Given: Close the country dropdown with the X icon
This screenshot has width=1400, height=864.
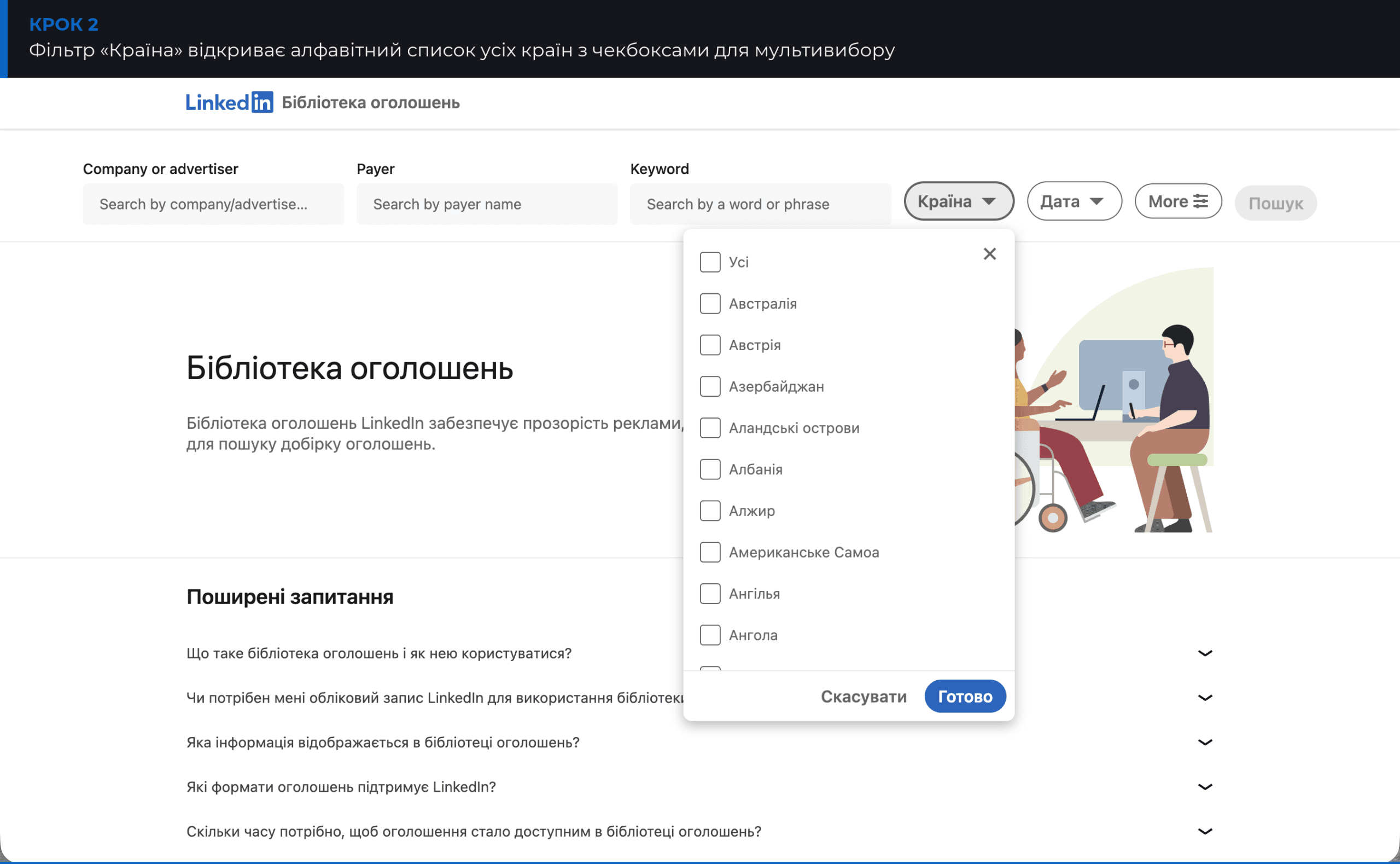Looking at the screenshot, I should 989,254.
